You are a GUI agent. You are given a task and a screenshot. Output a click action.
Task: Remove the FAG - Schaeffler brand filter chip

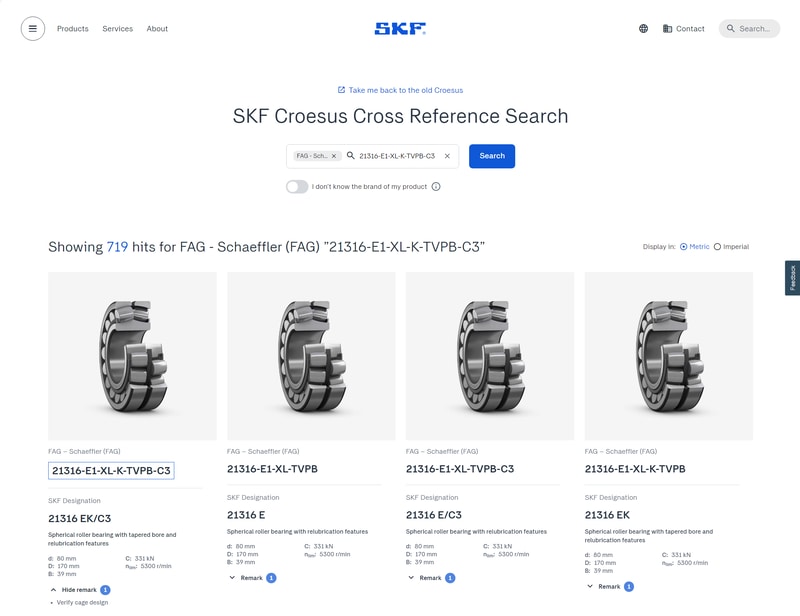pos(332,156)
